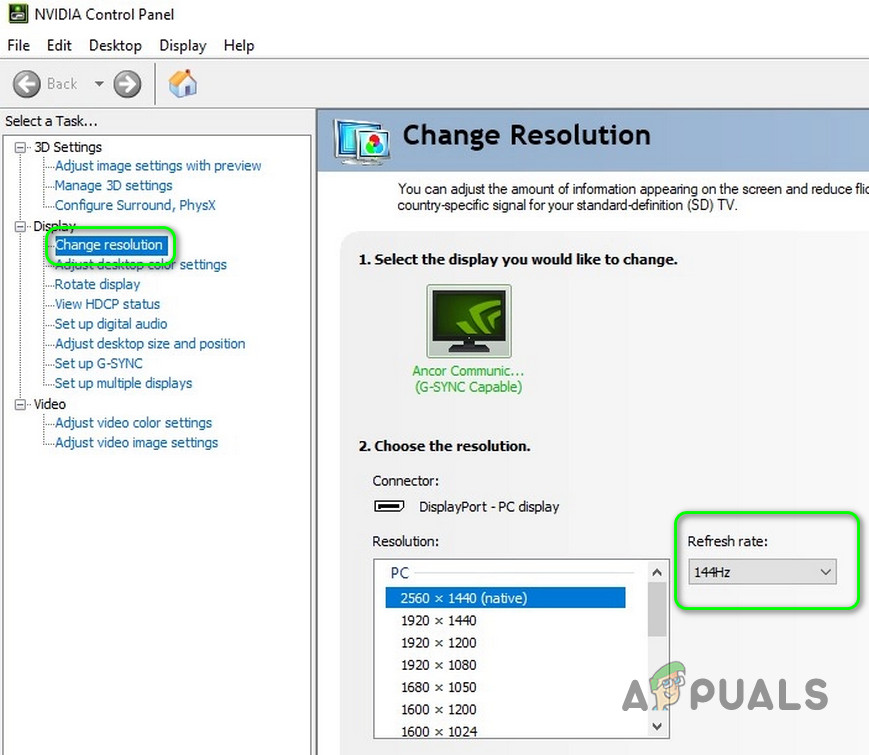Open Adjust video image settings
Screen dimensions: 869x755
[x=136, y=443]
